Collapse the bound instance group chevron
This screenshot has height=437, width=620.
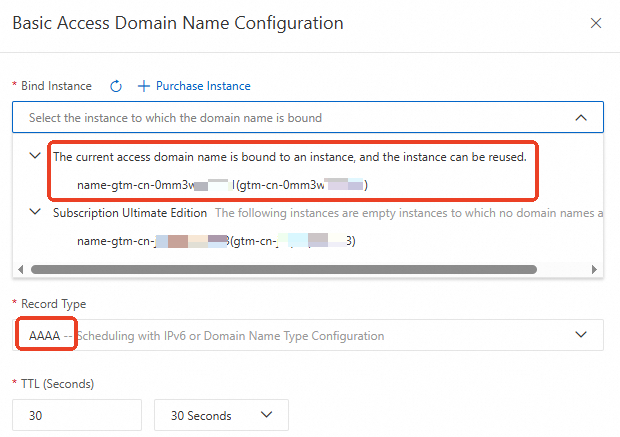[x=35, y=156]
